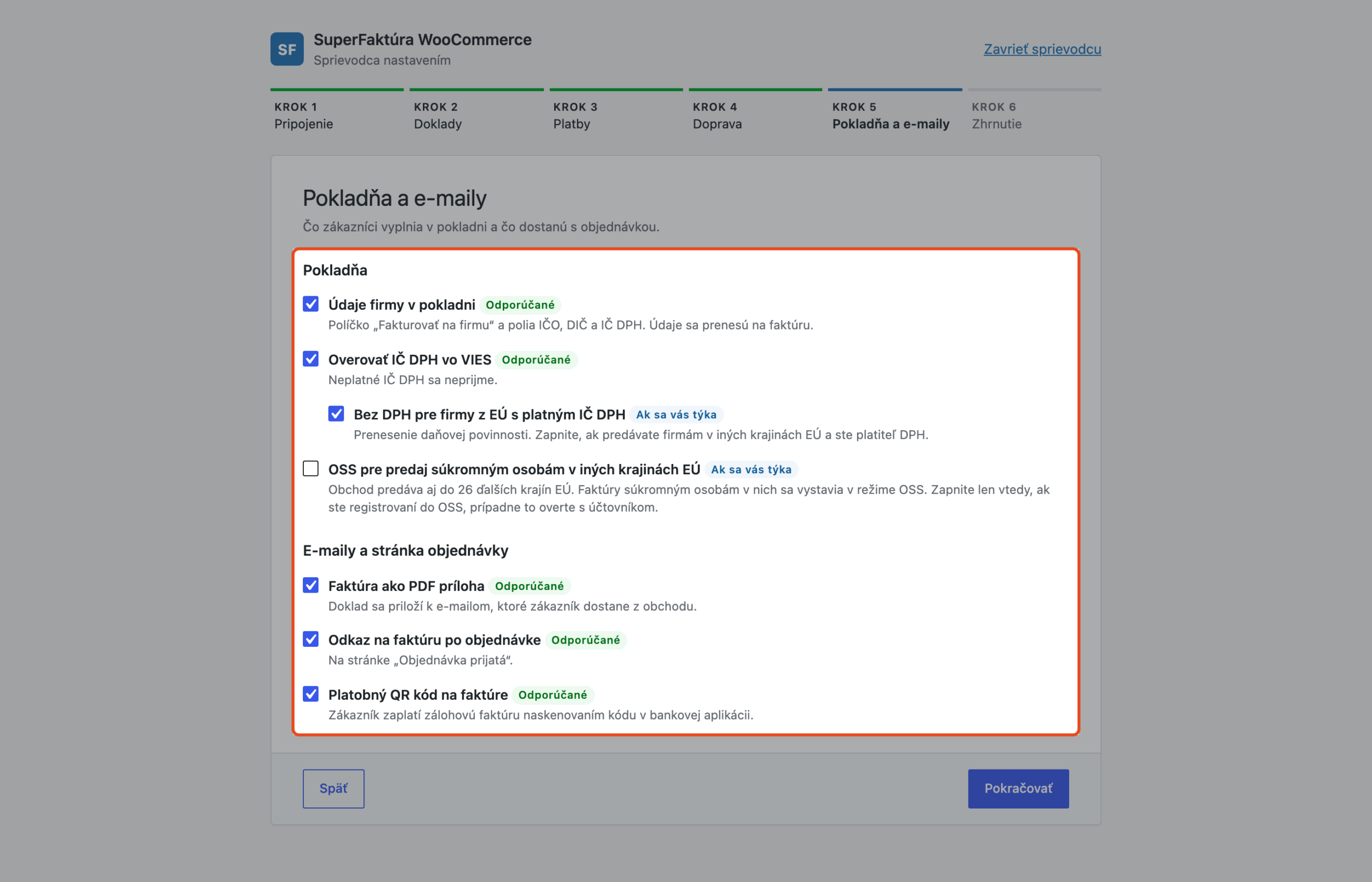Screen dimensions: 1372x882
Task: Uncheck Faktúra ako PDF príloha
Action: 310,585
